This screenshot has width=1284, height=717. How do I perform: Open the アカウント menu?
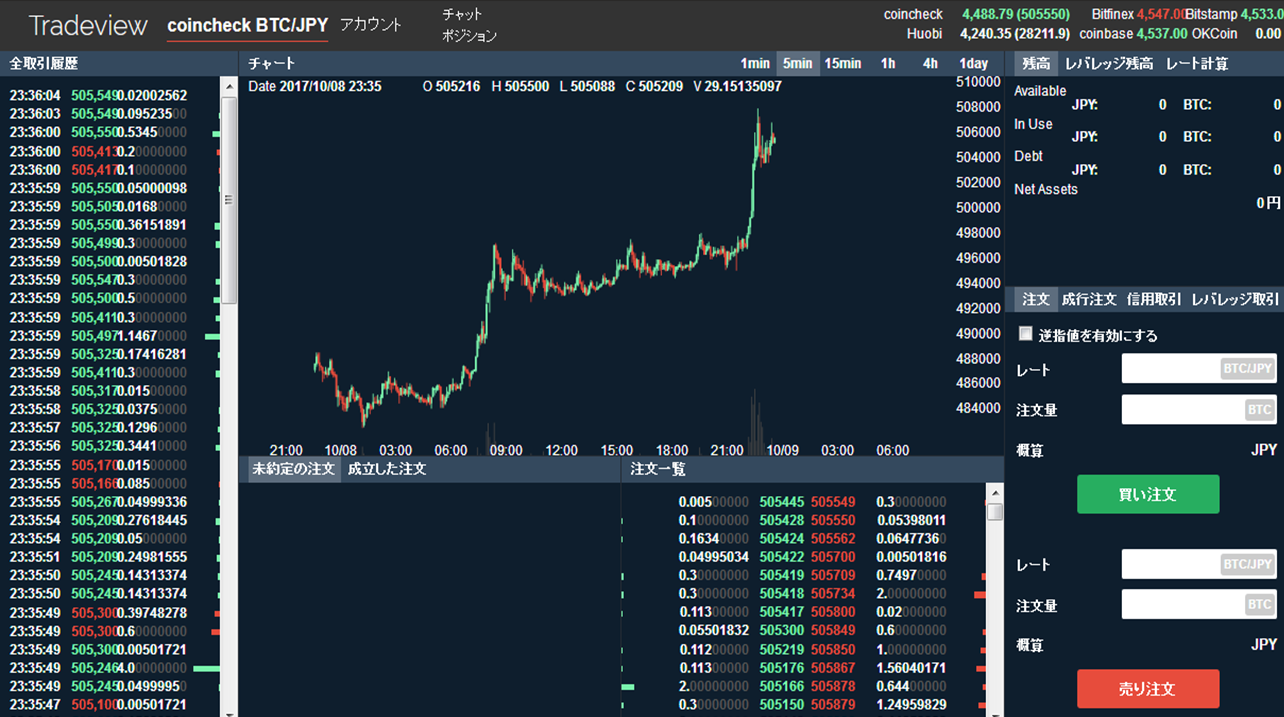point(369,26)
